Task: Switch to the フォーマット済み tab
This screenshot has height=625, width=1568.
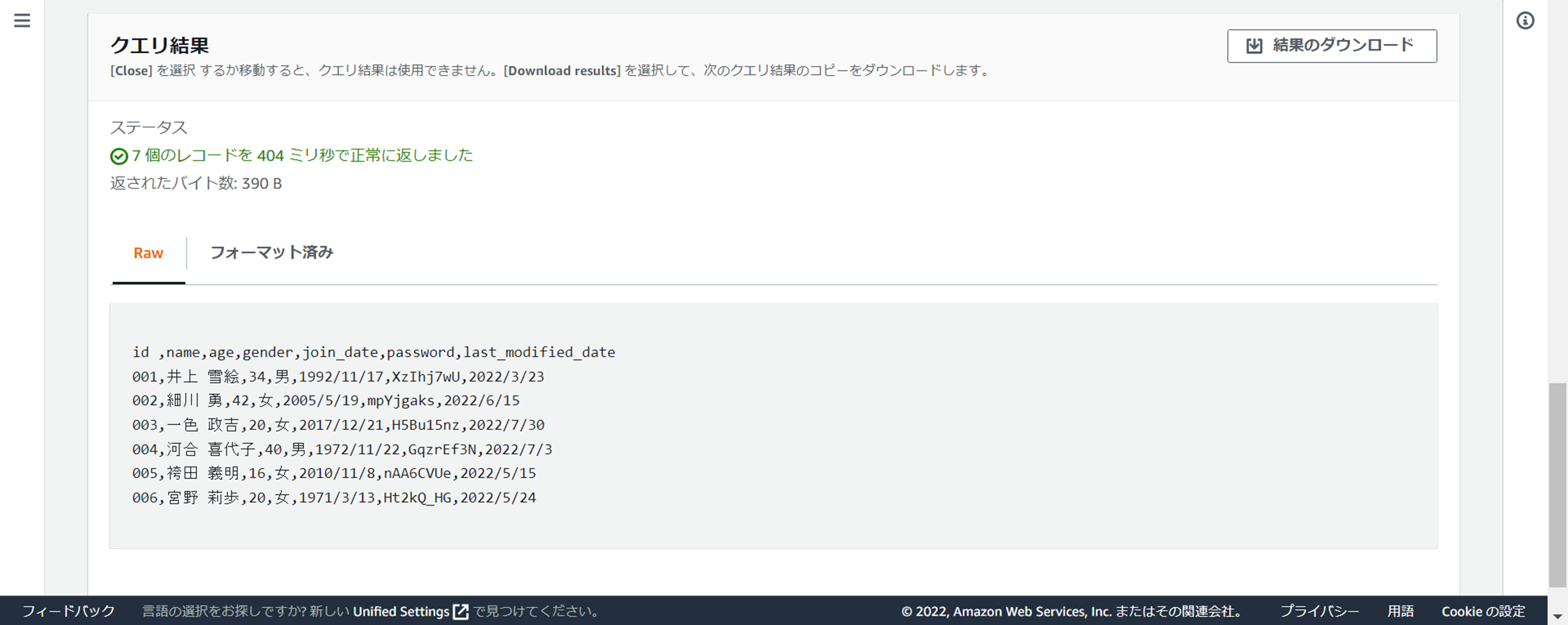Action: click(271, 252)
